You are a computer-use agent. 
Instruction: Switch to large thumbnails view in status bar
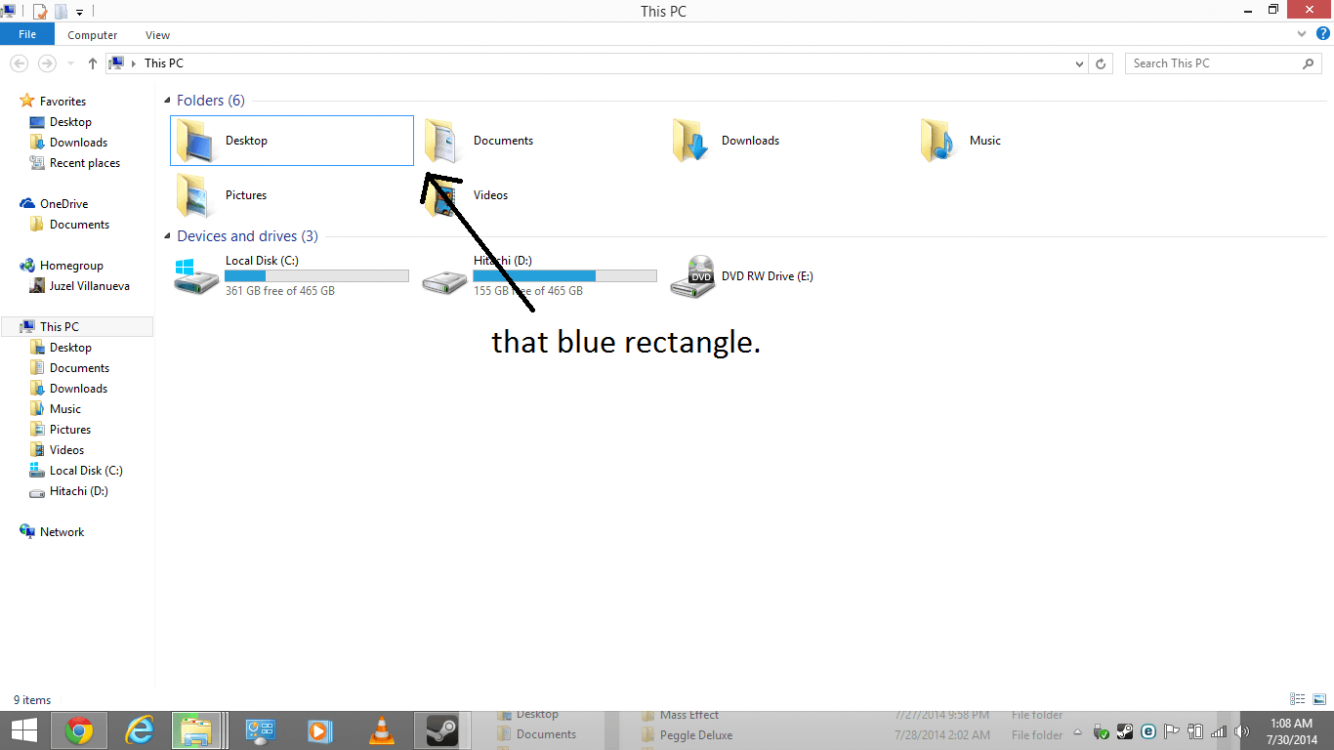(x=1318, y=698)
